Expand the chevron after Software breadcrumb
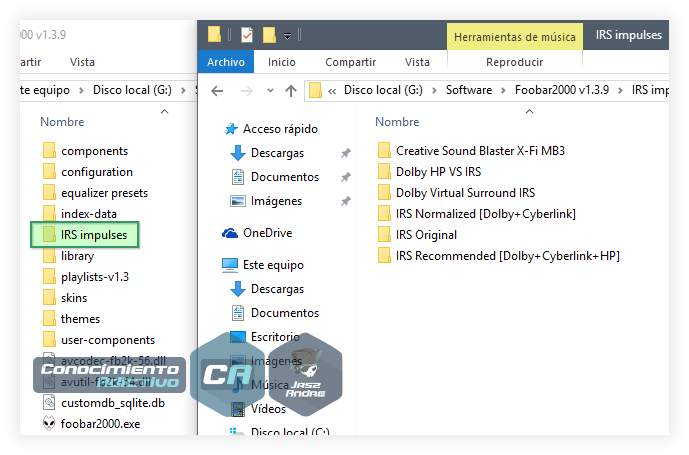 tap(503, 91)
